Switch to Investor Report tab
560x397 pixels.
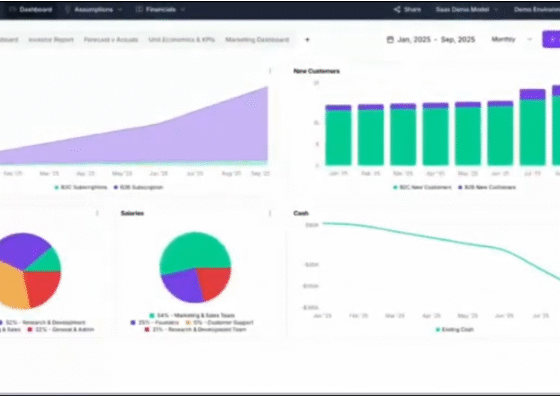click(x=51, y=40)
